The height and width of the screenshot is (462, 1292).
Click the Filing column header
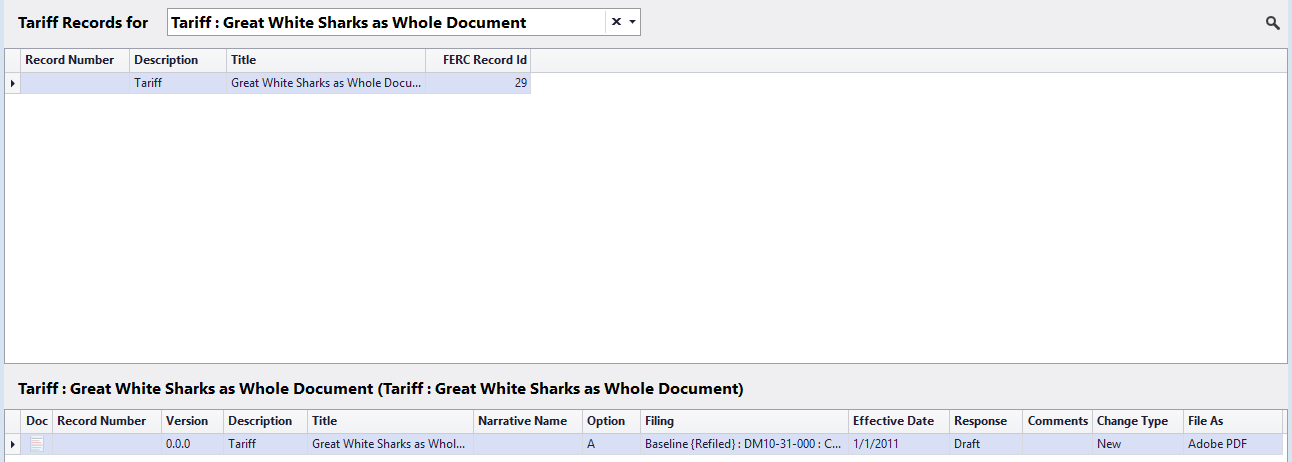pos(744,421)
